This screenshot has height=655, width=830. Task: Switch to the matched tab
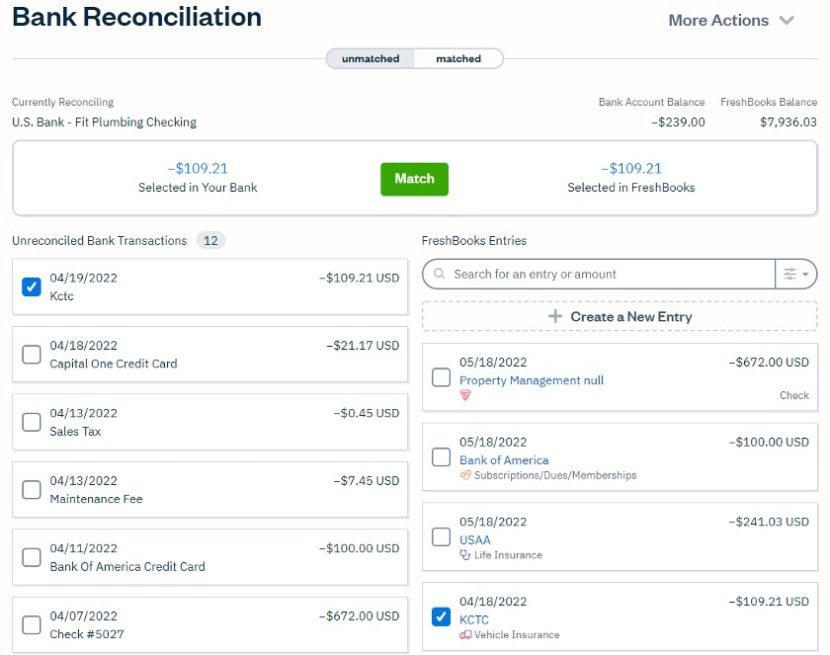coord(457,58)
